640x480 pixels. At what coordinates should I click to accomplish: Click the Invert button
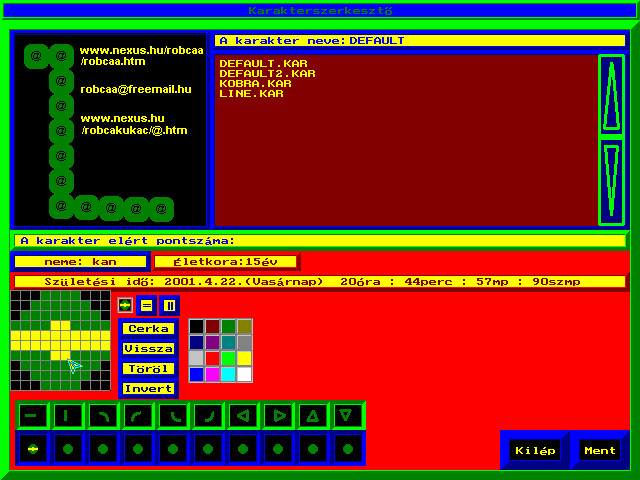tap(148, 389)
